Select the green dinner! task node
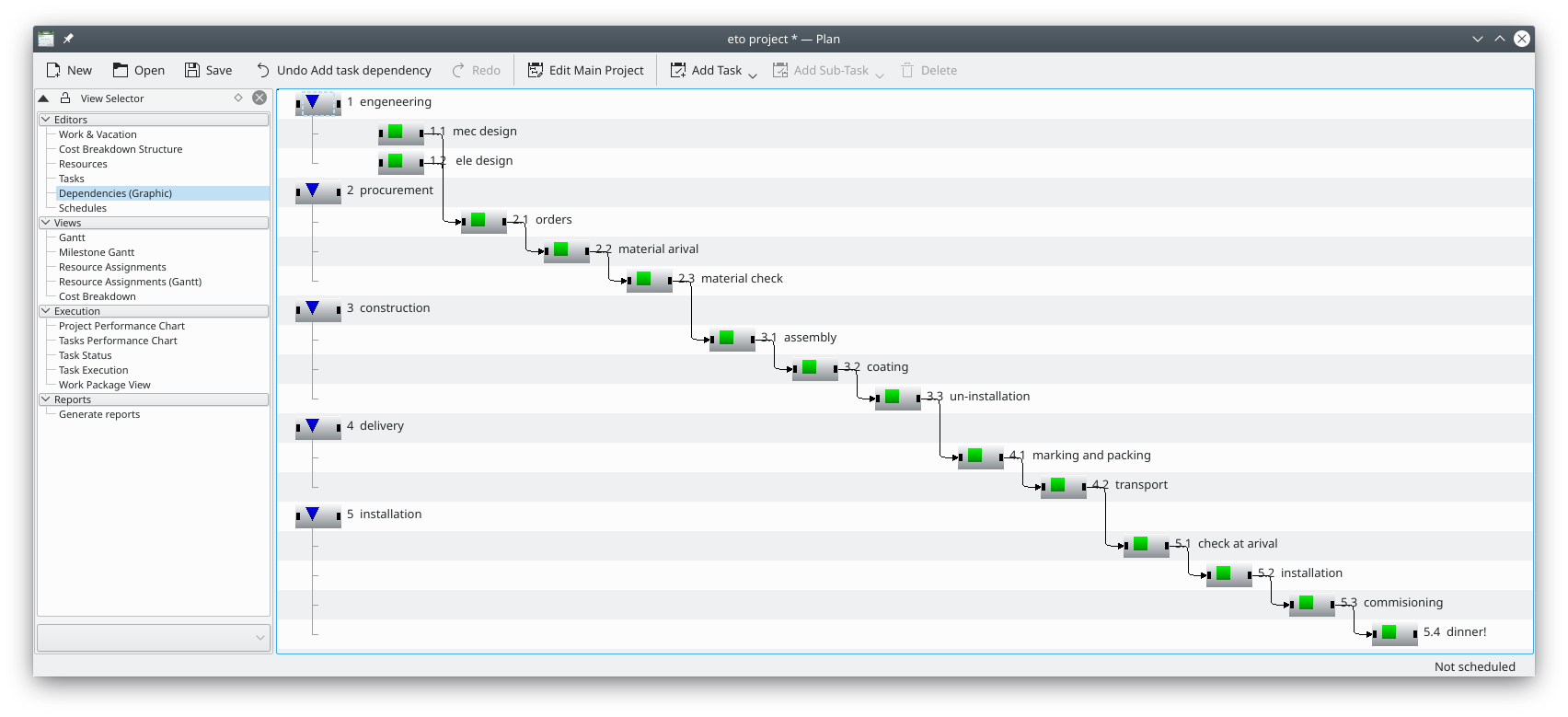Image resolution: width=1568 pixels, height=717 pixels. click(x=1389, y=632)
